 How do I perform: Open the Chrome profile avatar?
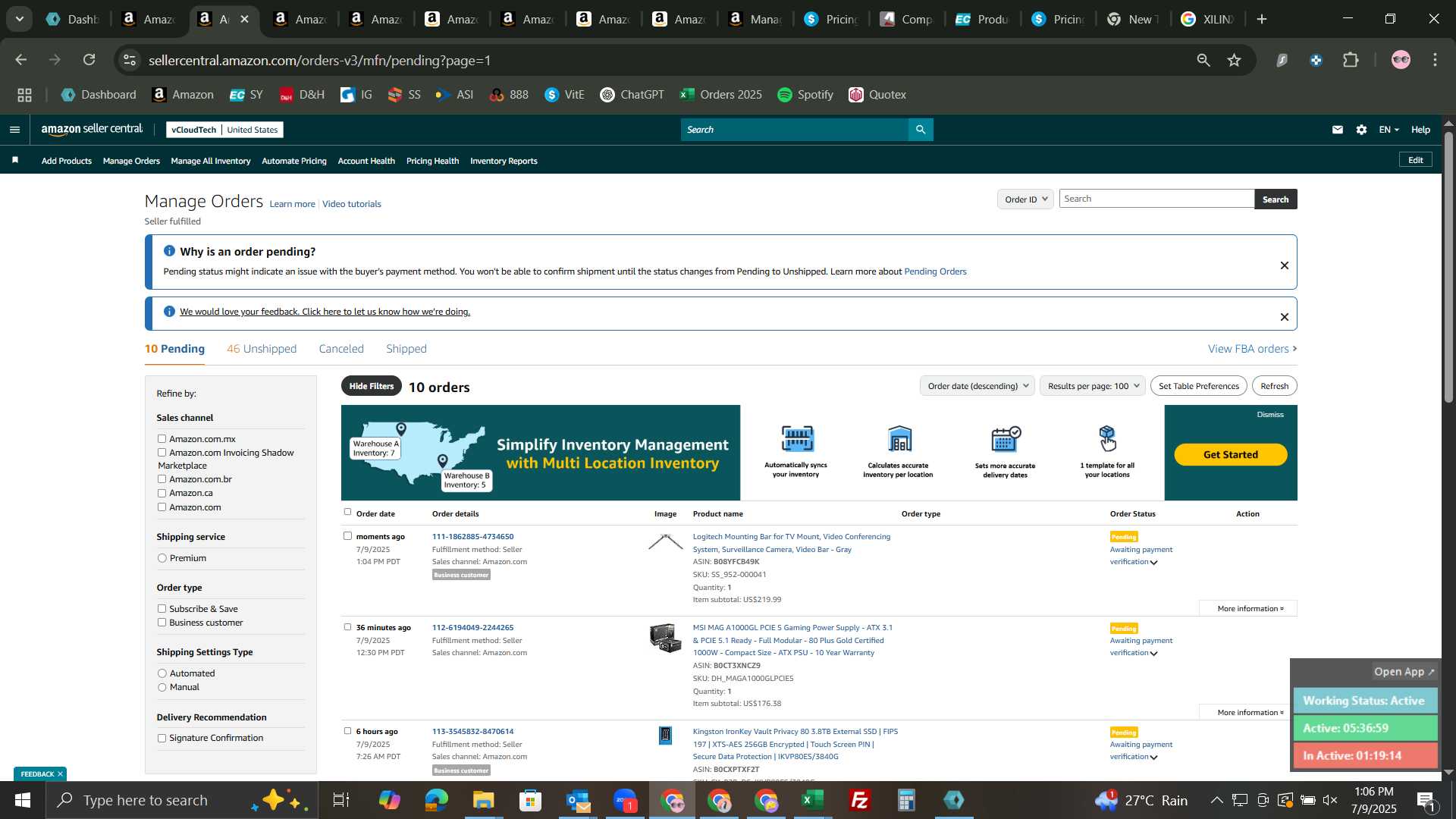(1401, 60)
